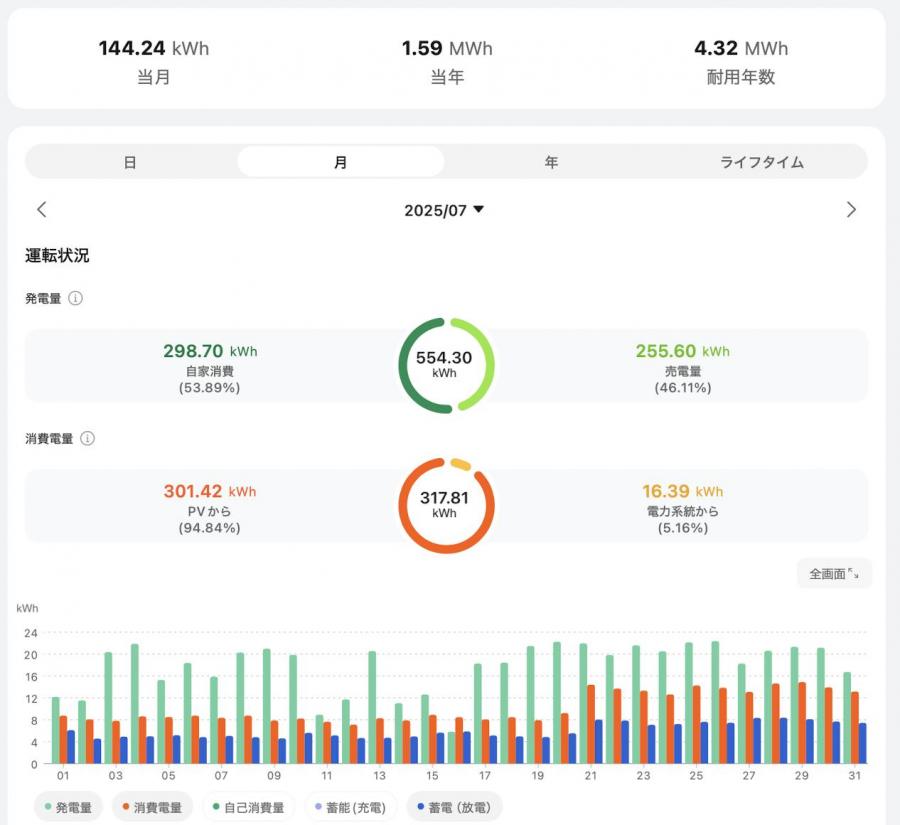Toggle 発電量 legend series
The width and height of the screenshot is (900, 825).
[x=68, y=807]
